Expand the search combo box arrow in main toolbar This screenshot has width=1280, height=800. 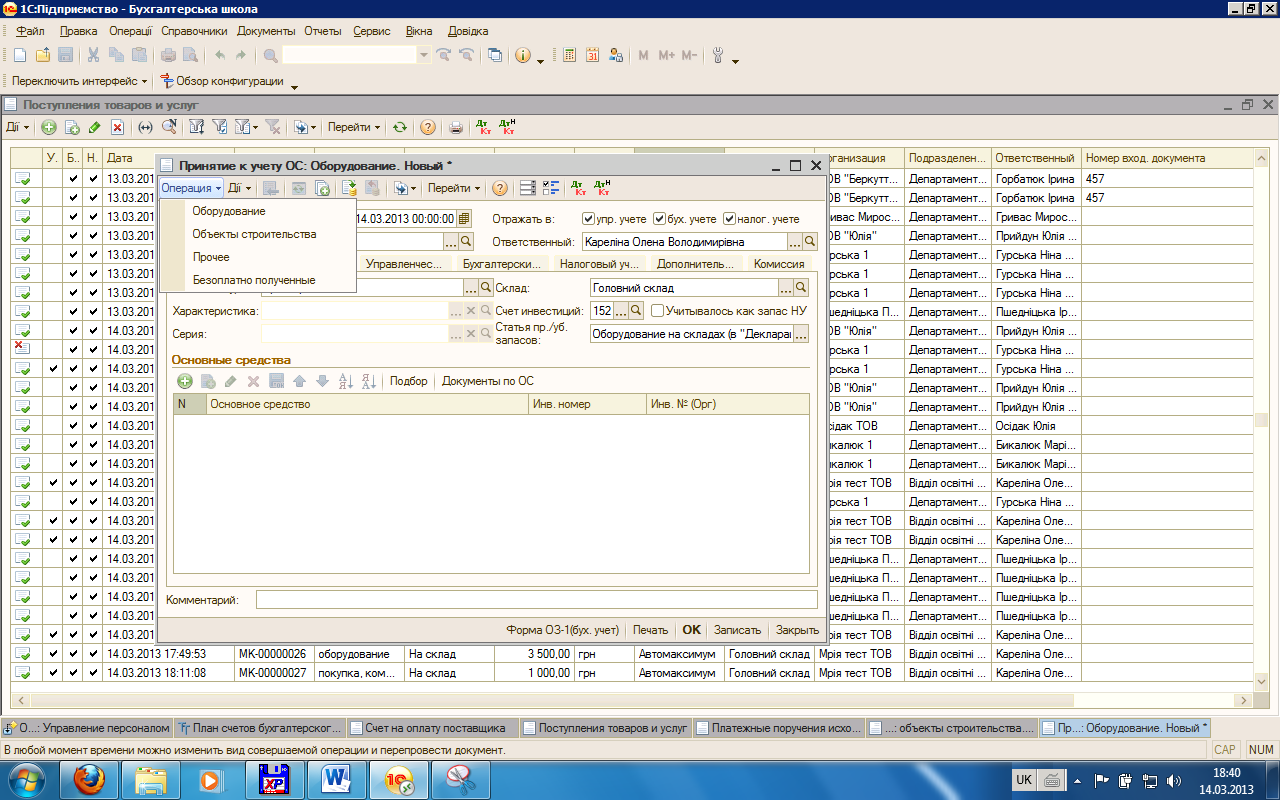point(424,56)
